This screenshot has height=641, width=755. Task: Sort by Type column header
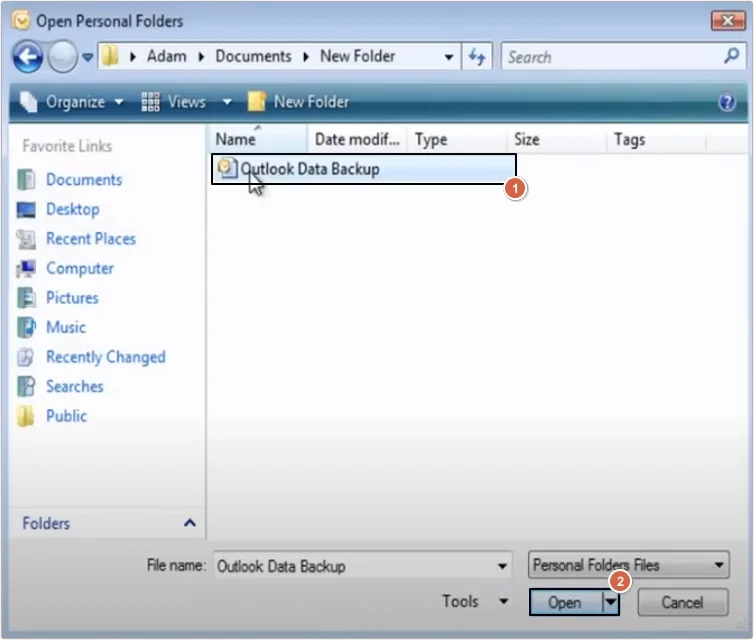457,140
